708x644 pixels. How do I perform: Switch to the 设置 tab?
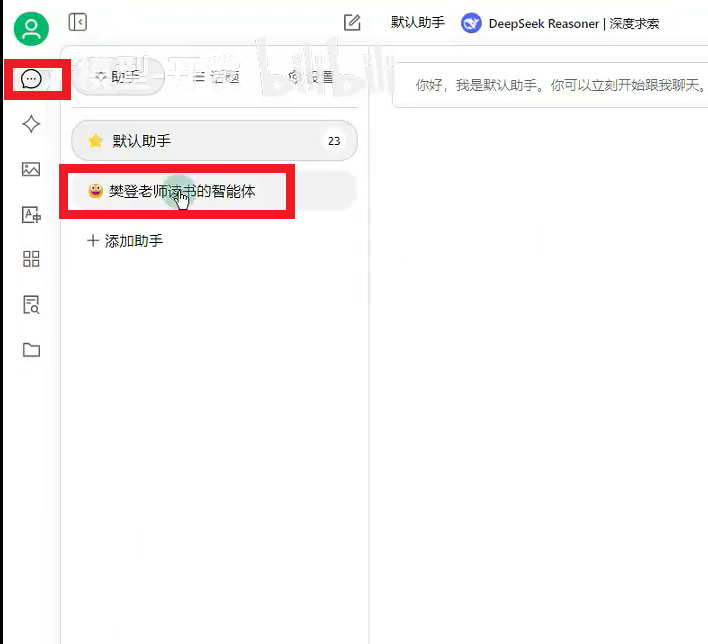(x=312, y=77)
